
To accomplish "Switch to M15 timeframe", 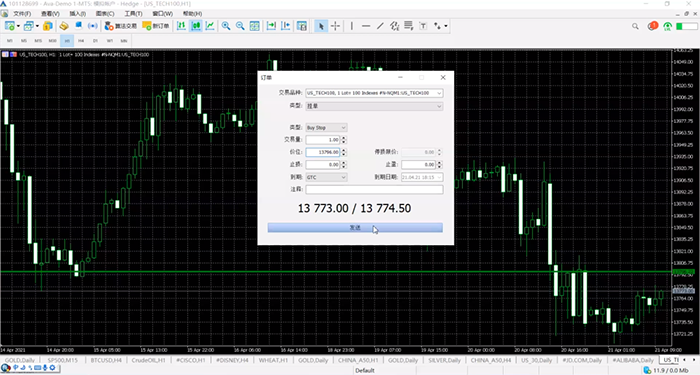I will coord(38,41).
